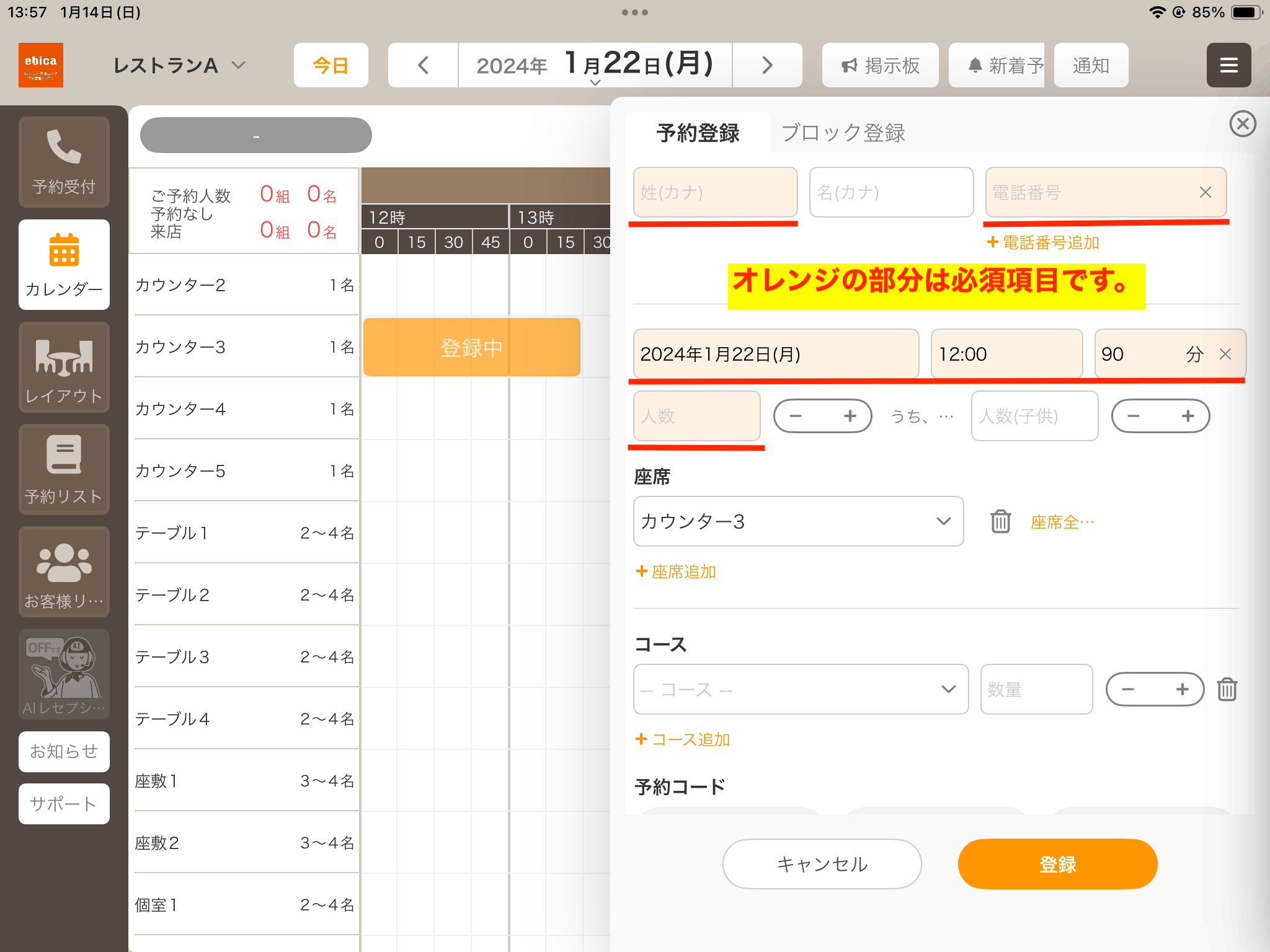Open the 座席 カウンター3 dropdown
1270x952 pixels.
coord(798,521)
